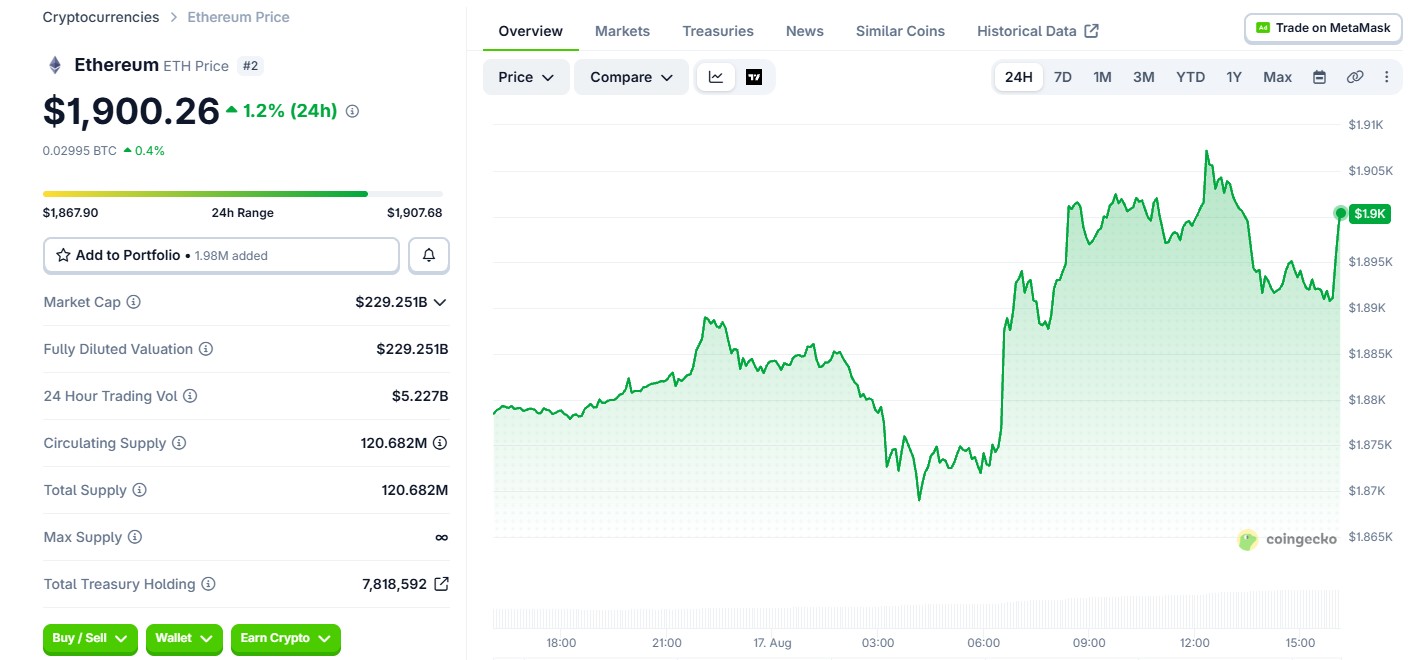Show Fully Diluted Valuation info icon
Viewport: 1408px width, 660px height.
pos(205,349)
